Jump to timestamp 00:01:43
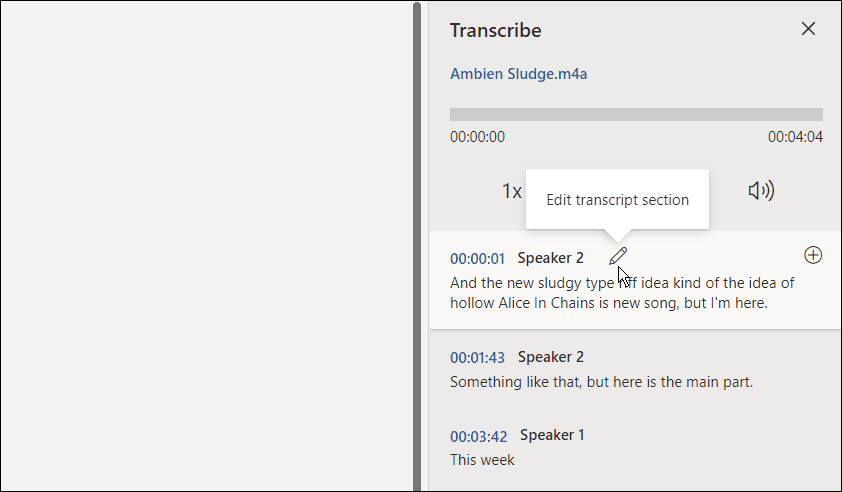This screenshot has height=492, width=842. tap(477, 357)
